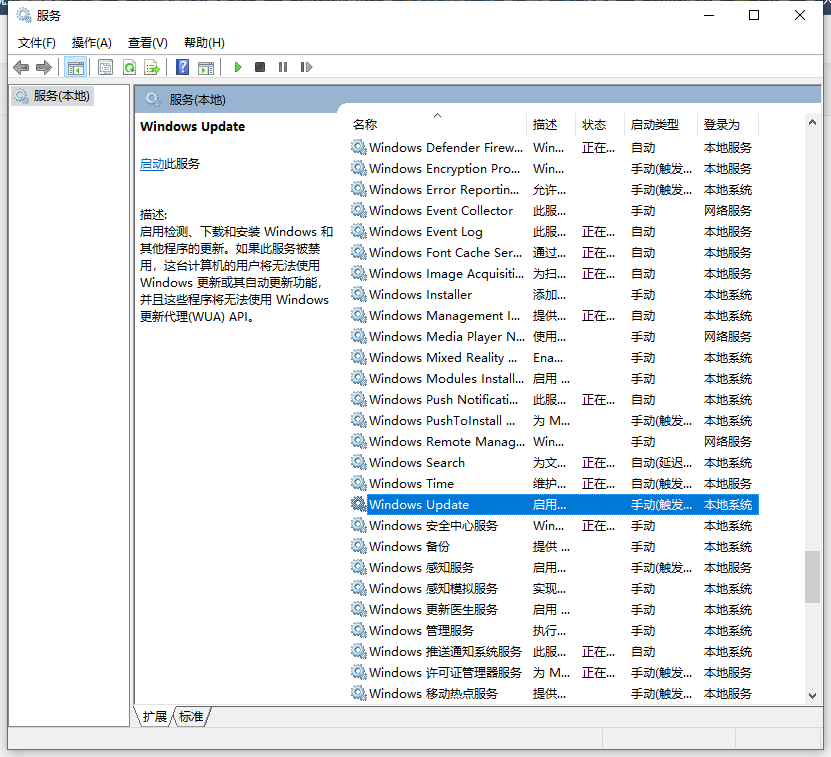The image size is (831, 757).
Task: Open the 文件(F) menu
Action: pyautogui.click(x=37, y=43)
